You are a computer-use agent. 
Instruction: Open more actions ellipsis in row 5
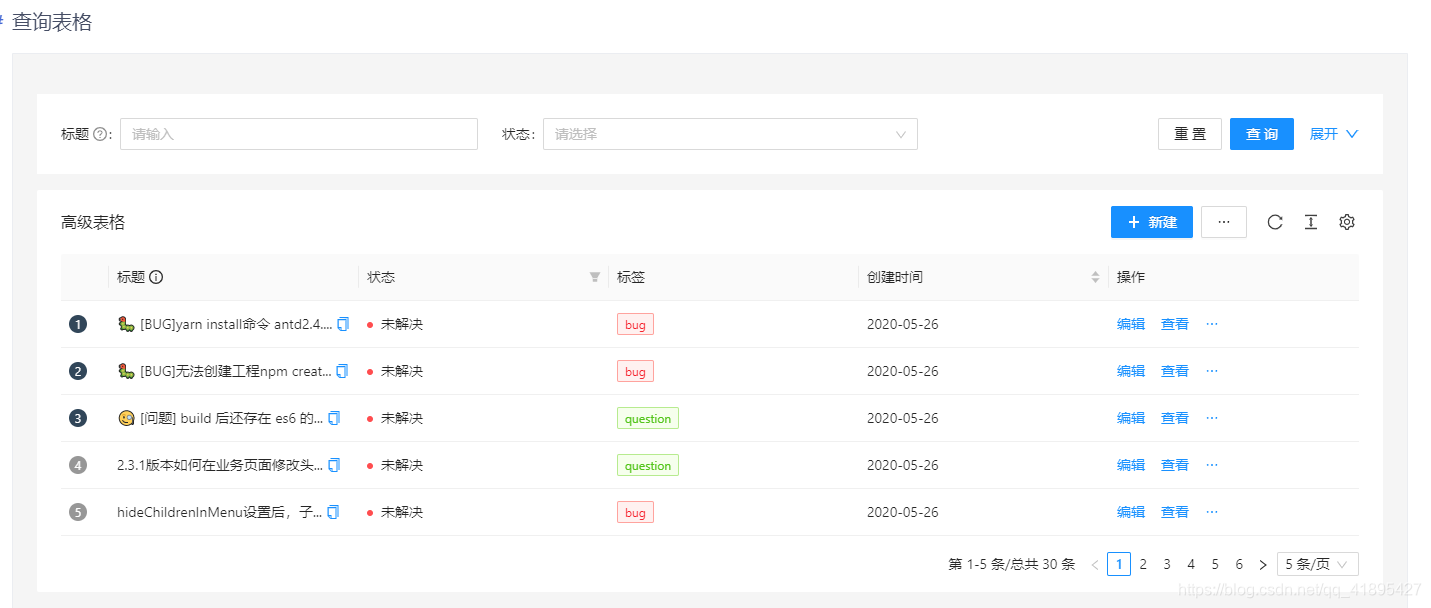pyautogui.click(x=1212, y=512)
